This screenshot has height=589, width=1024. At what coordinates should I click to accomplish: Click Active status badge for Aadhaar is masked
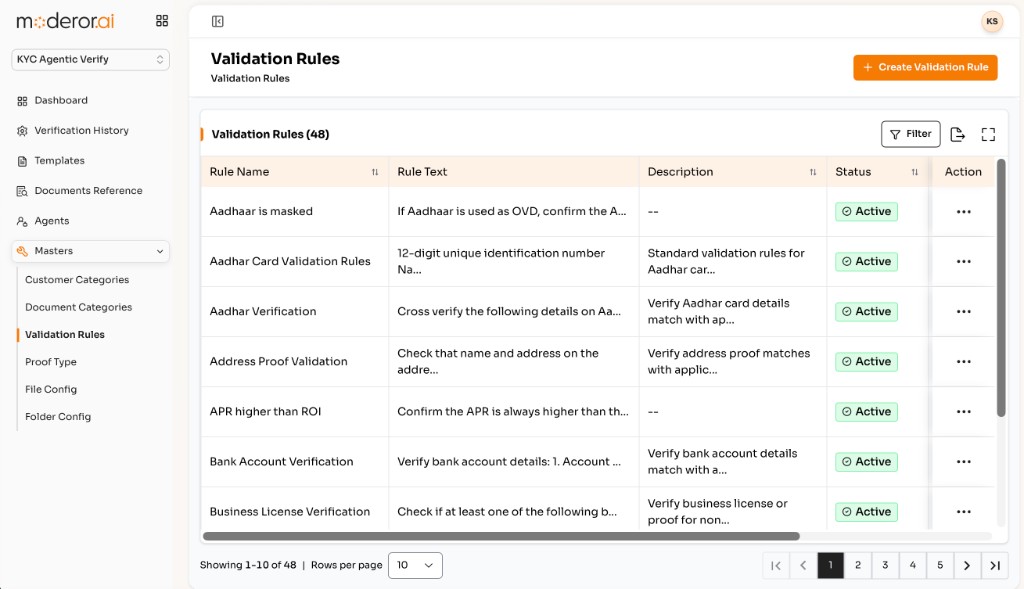pyautogui.click(x=867, y=212)
